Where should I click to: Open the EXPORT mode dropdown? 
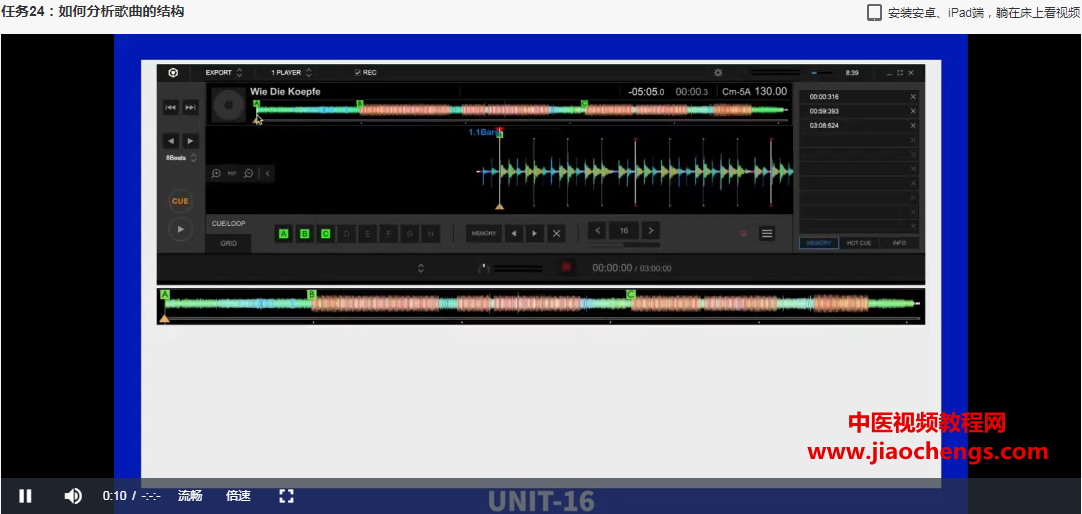coord(224,72)
